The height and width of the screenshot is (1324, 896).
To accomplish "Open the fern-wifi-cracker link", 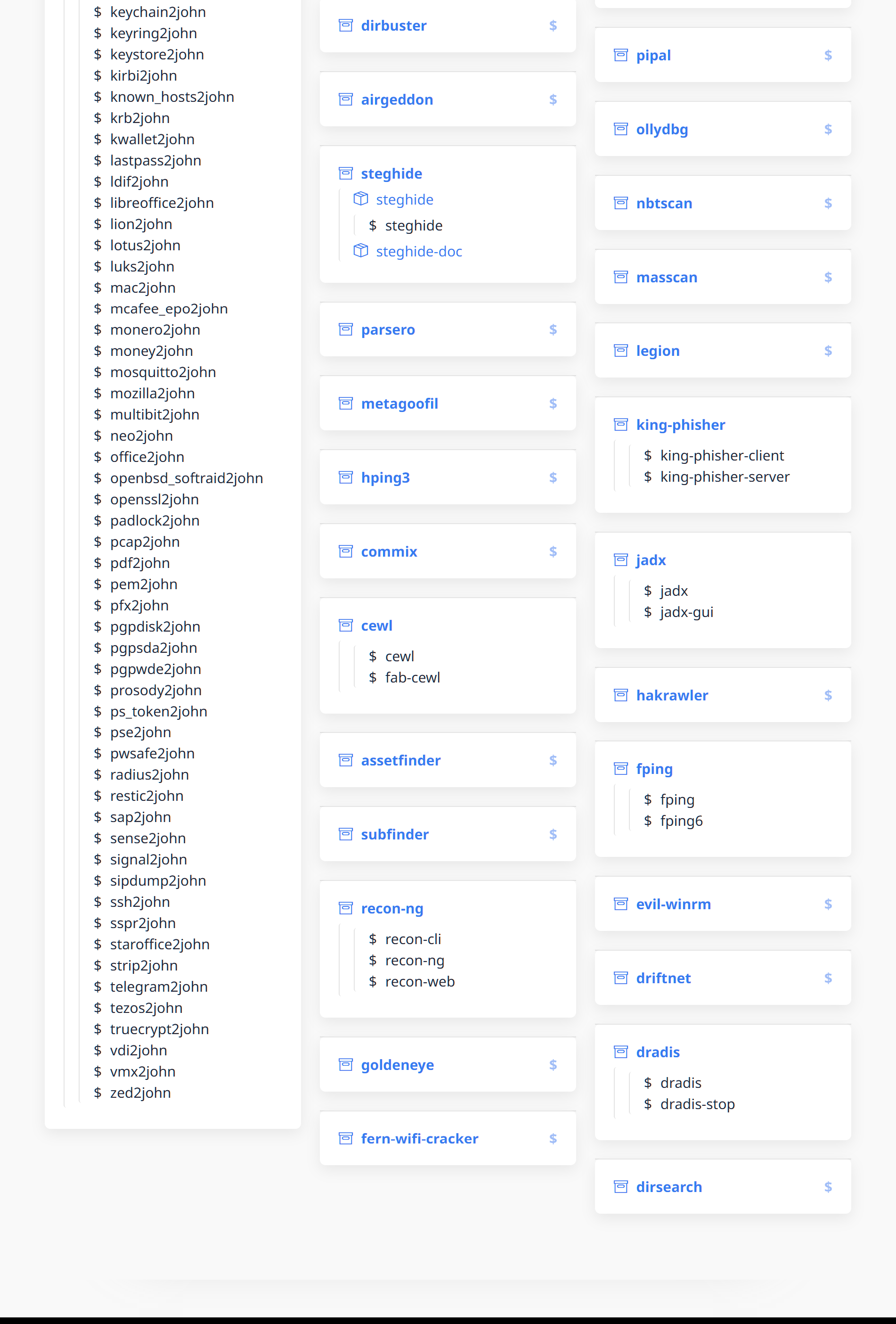I will pyautogui.click(x=420, y=1139).
